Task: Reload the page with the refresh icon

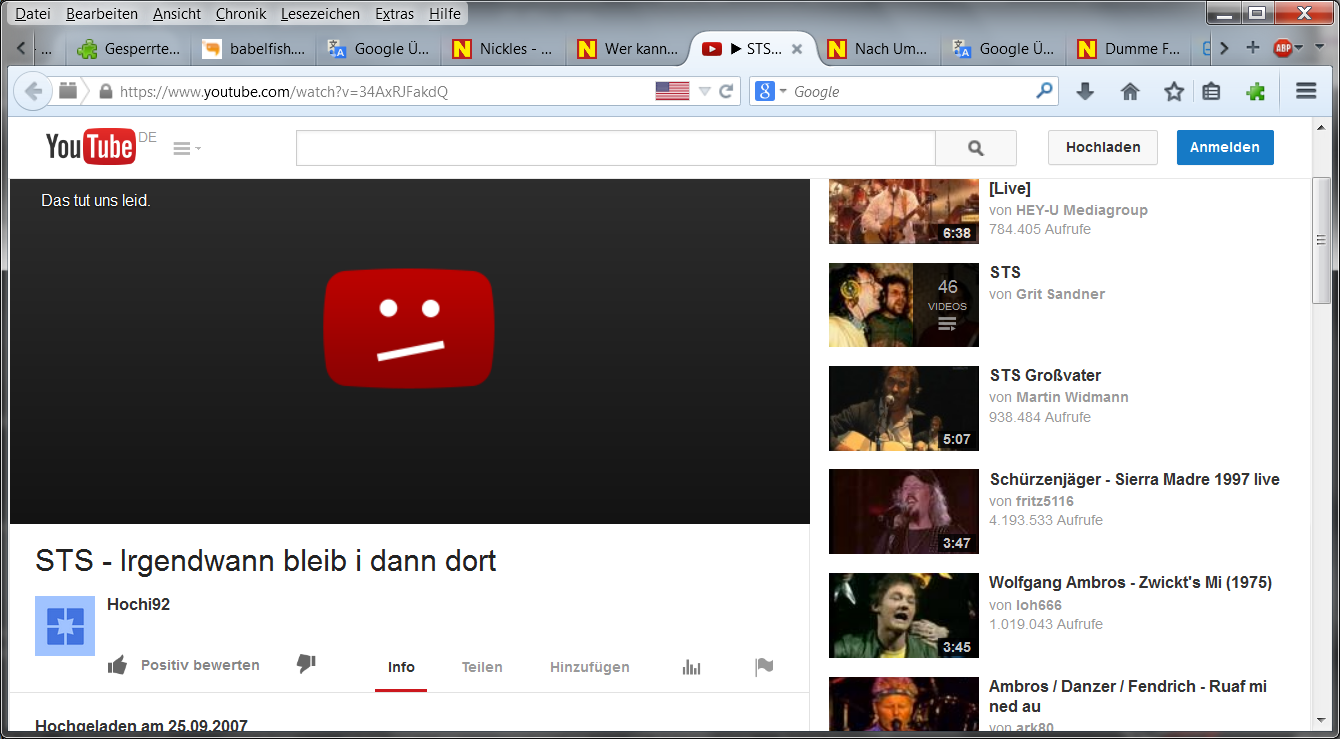Action: pyautogui.click(x=727, y=91)
